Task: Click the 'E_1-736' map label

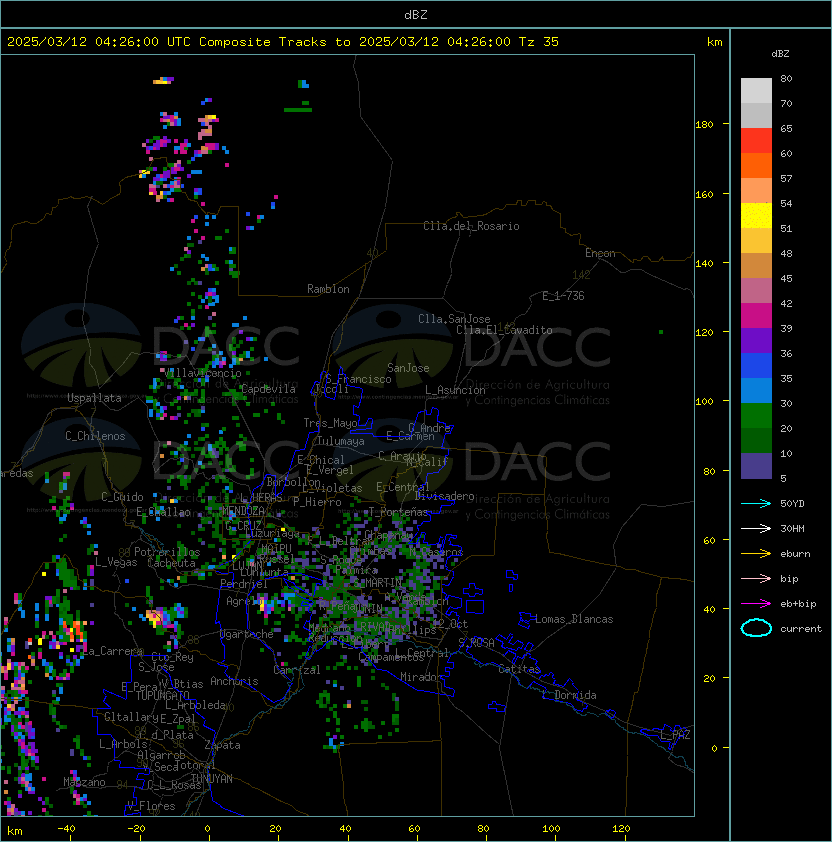Action: 563,296
